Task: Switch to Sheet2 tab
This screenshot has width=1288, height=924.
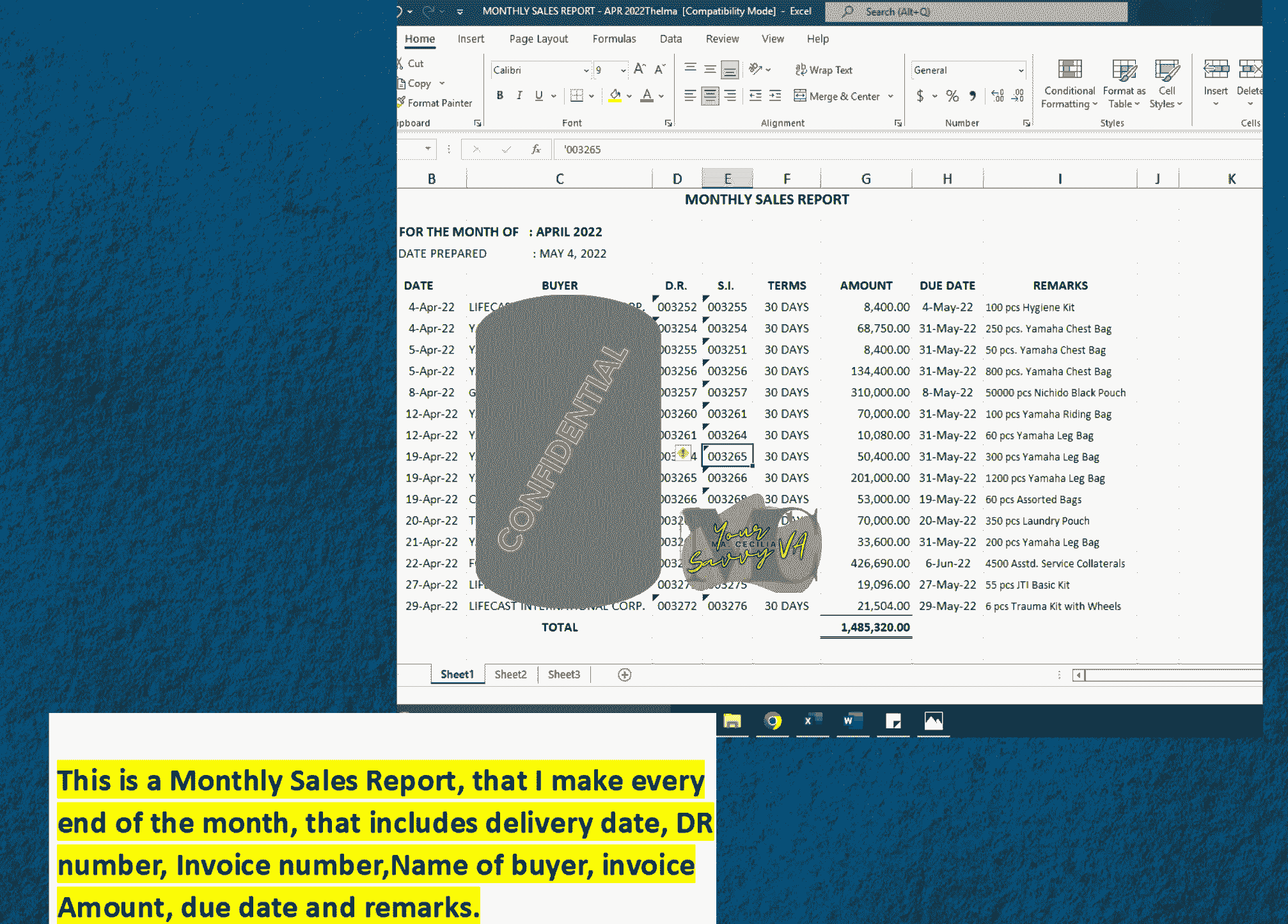Action: click(x=510, y=675)
